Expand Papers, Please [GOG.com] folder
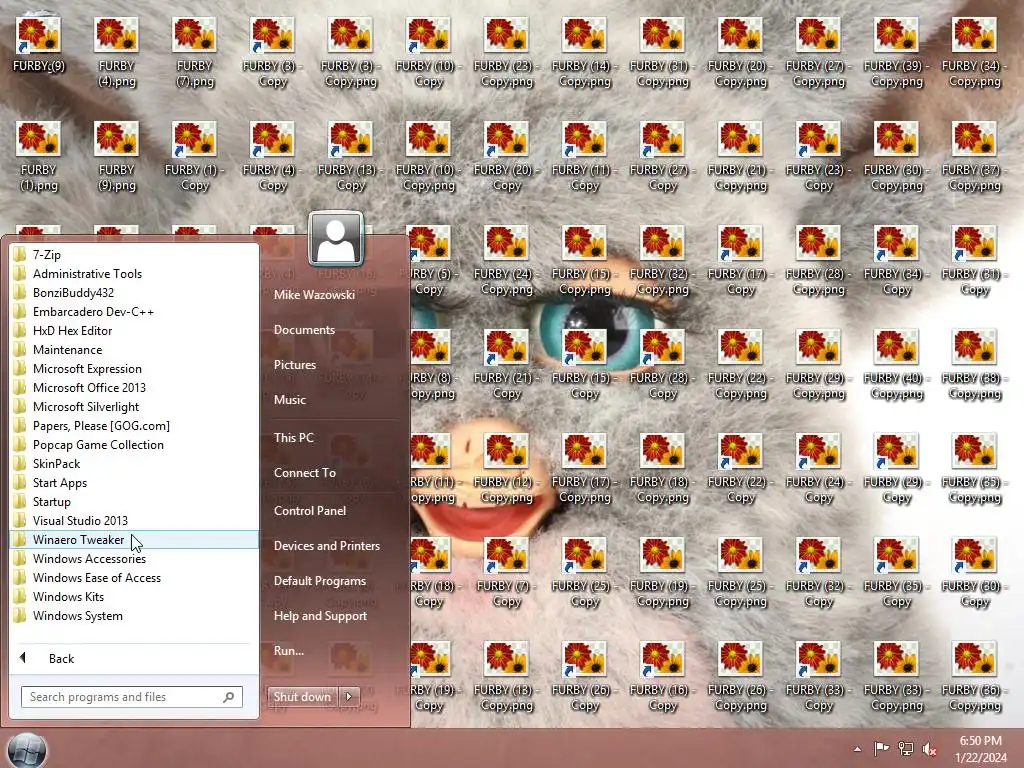 click(134, 426)
